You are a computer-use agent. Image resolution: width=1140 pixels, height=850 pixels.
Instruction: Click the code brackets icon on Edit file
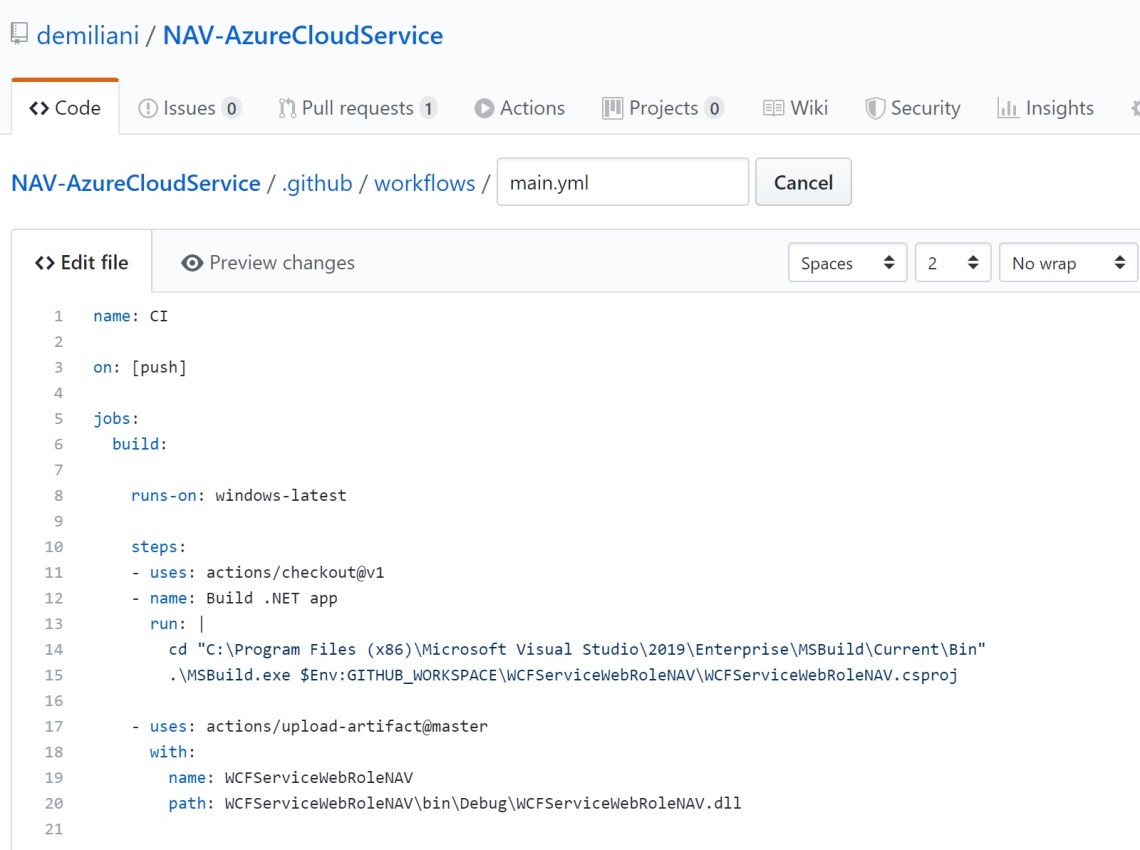[46, 262]
